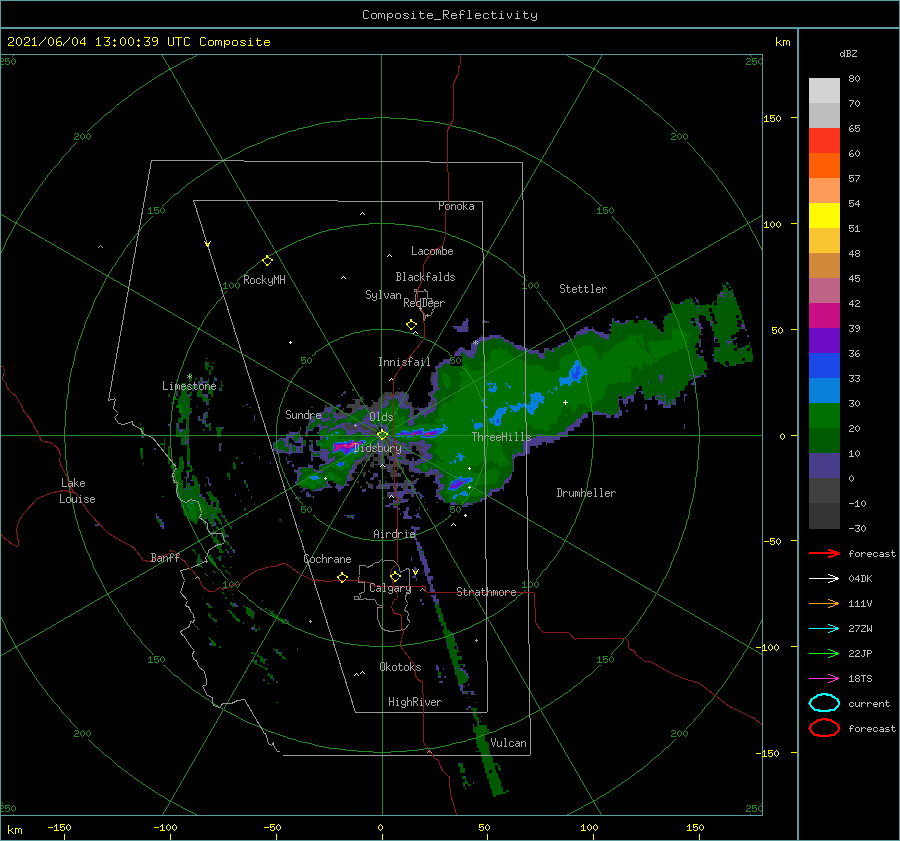Click the Ponoka label
The height and width of the screenshot is (841, 900).
[x=456, y=206]
